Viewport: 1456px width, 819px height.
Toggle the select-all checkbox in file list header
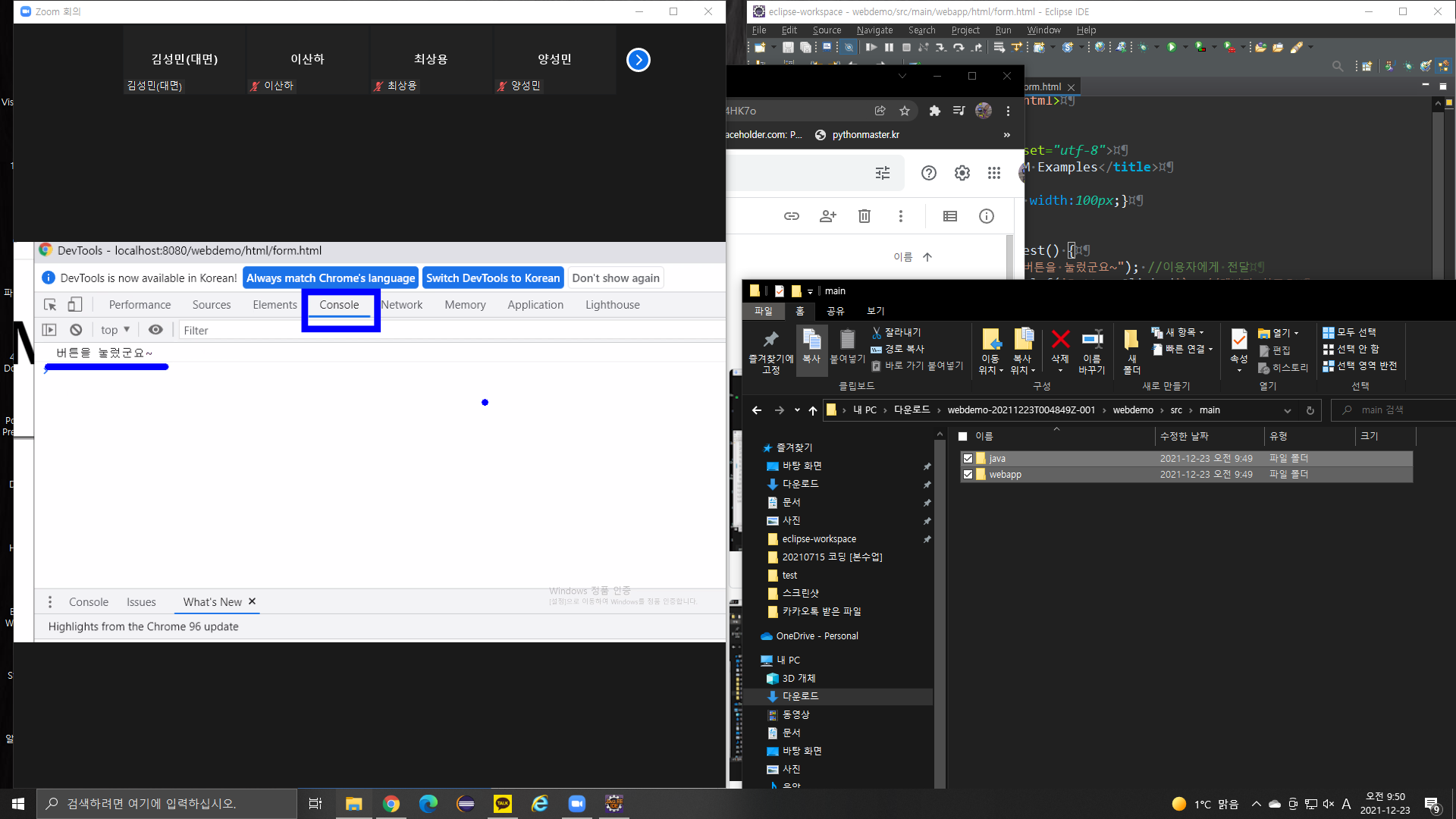[x=963, y=436]
